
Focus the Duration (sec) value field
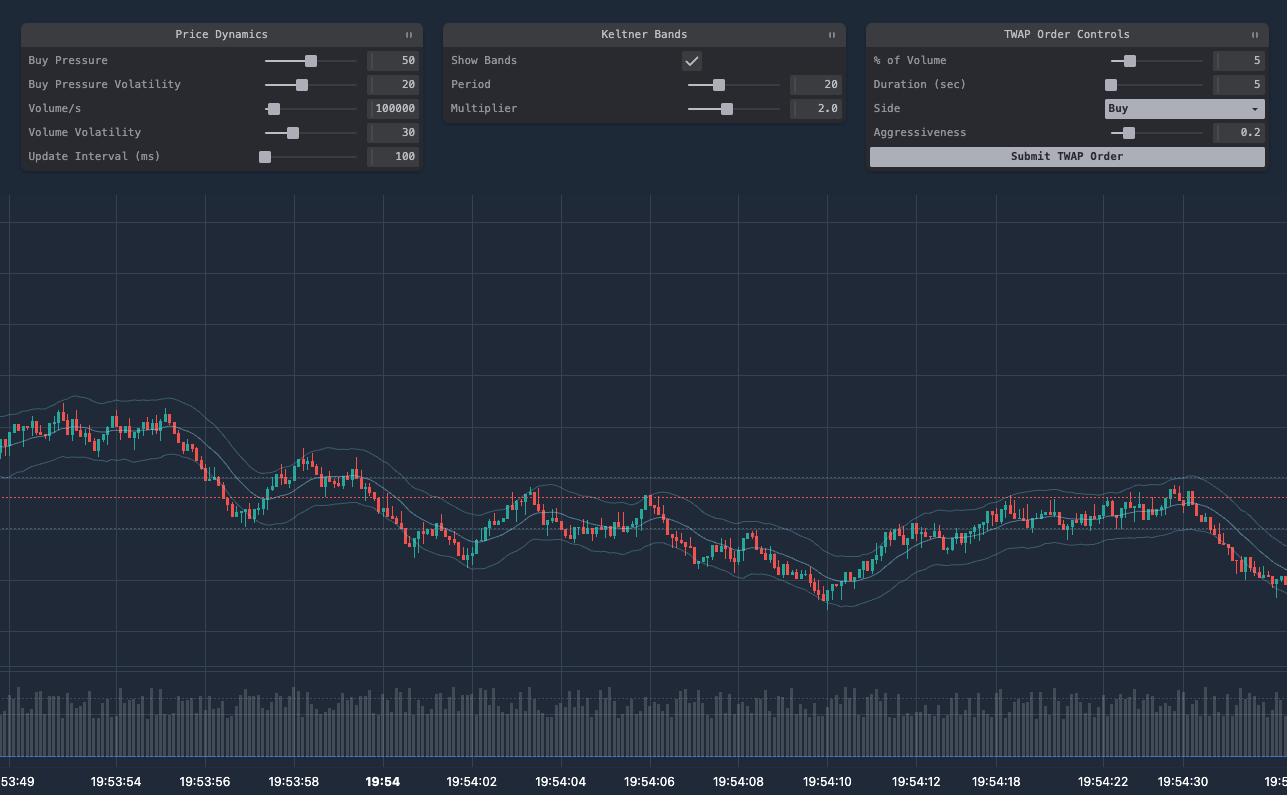tap(1239, 85)
